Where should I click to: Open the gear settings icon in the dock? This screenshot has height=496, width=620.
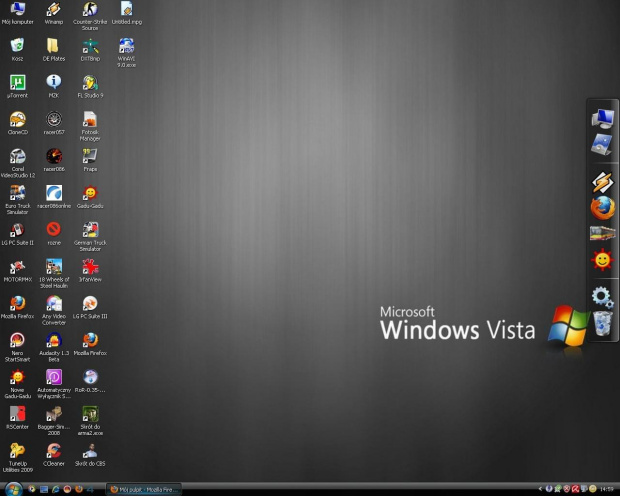click(x=602, y=297)
